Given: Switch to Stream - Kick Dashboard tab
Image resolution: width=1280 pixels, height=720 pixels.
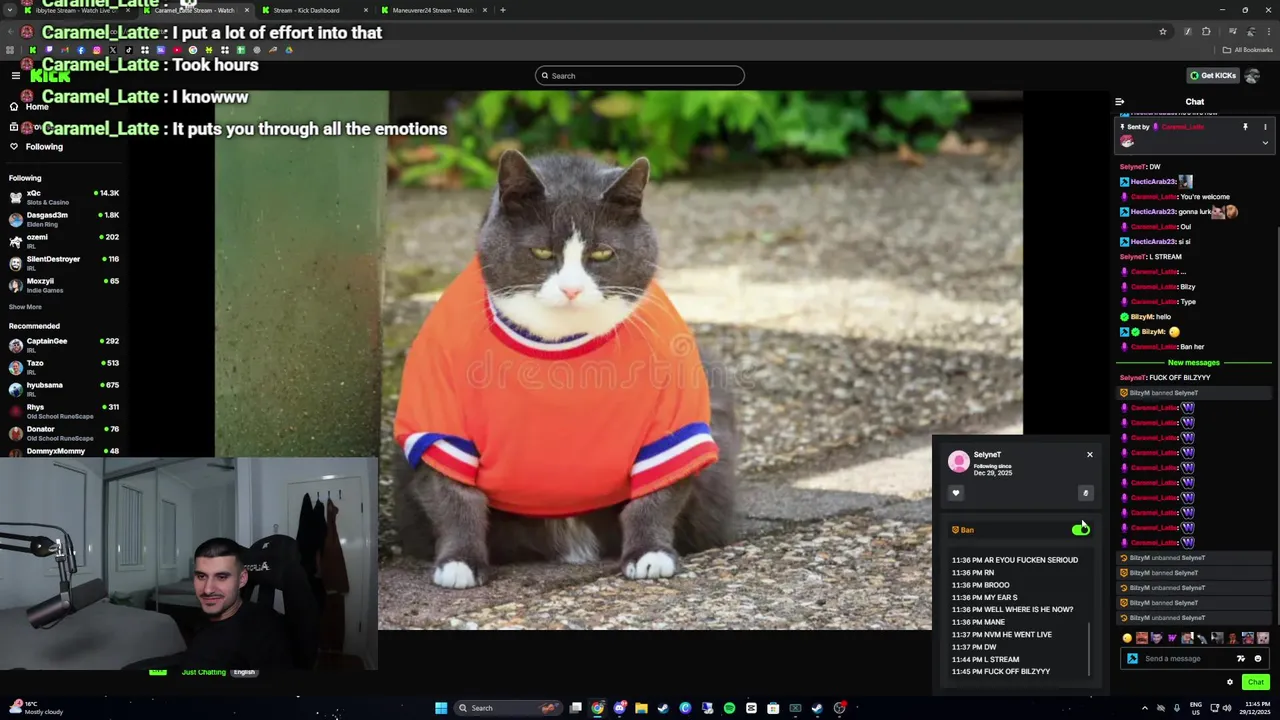Looking at the screenshot, I should coord(313,10).
